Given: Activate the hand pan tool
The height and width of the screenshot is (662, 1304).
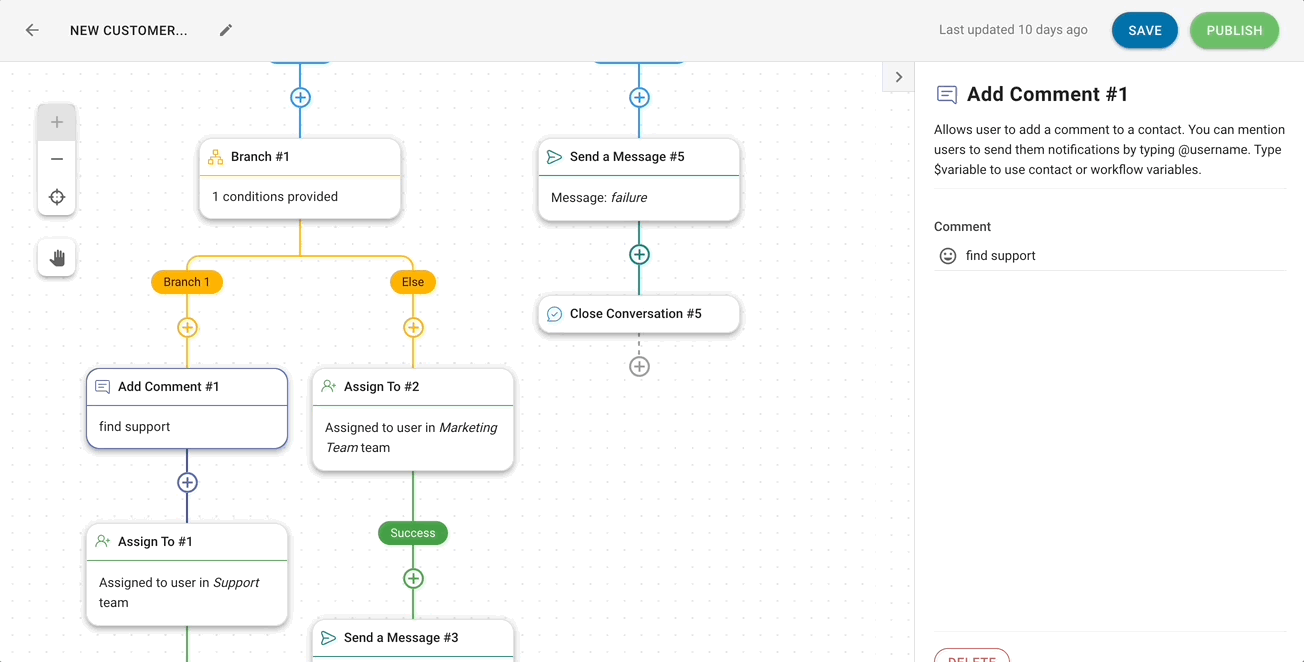Looking at the screenshot, I should point(57,258).
